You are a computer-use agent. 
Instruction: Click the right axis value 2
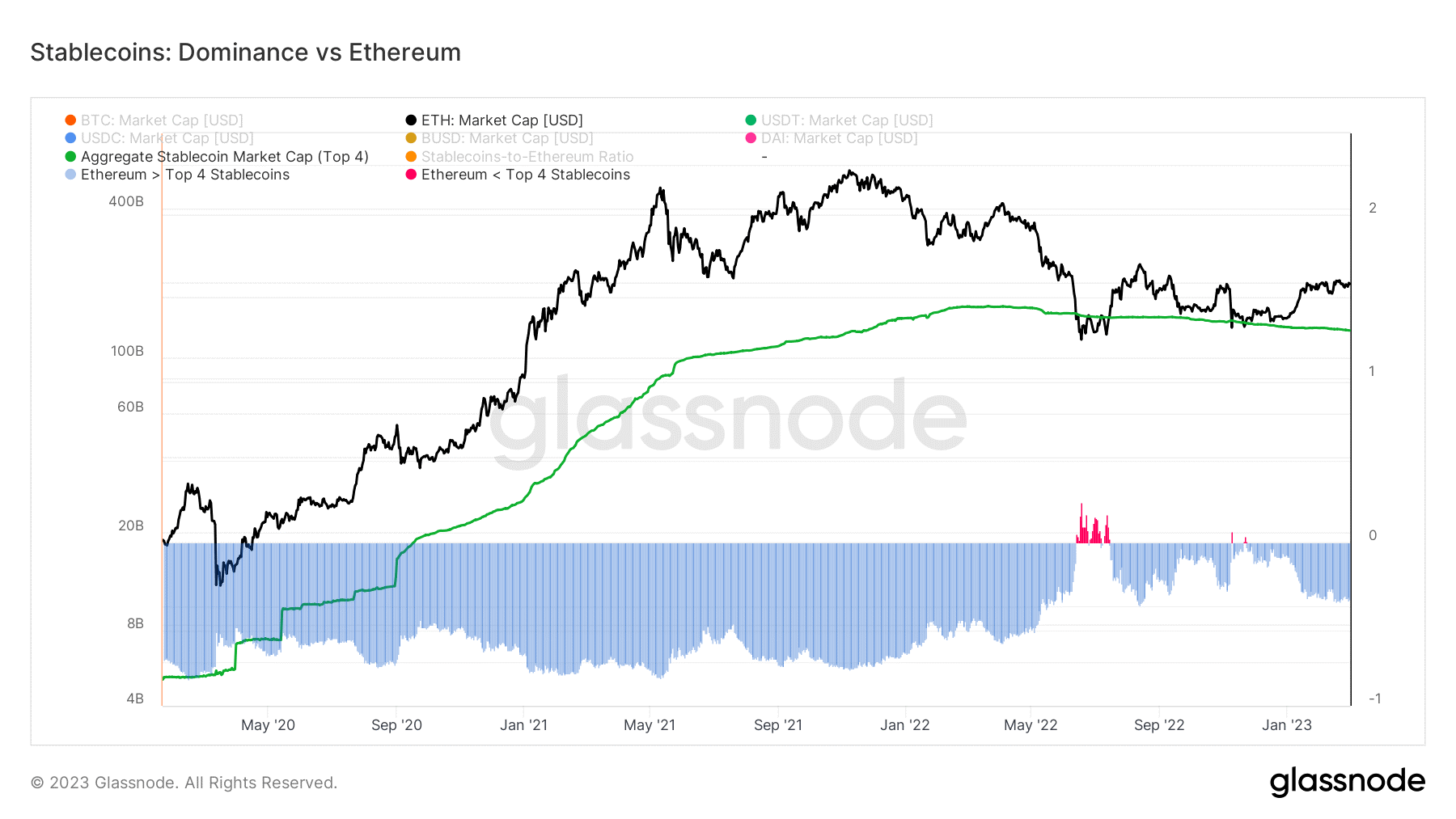[x=1373, y=208]
